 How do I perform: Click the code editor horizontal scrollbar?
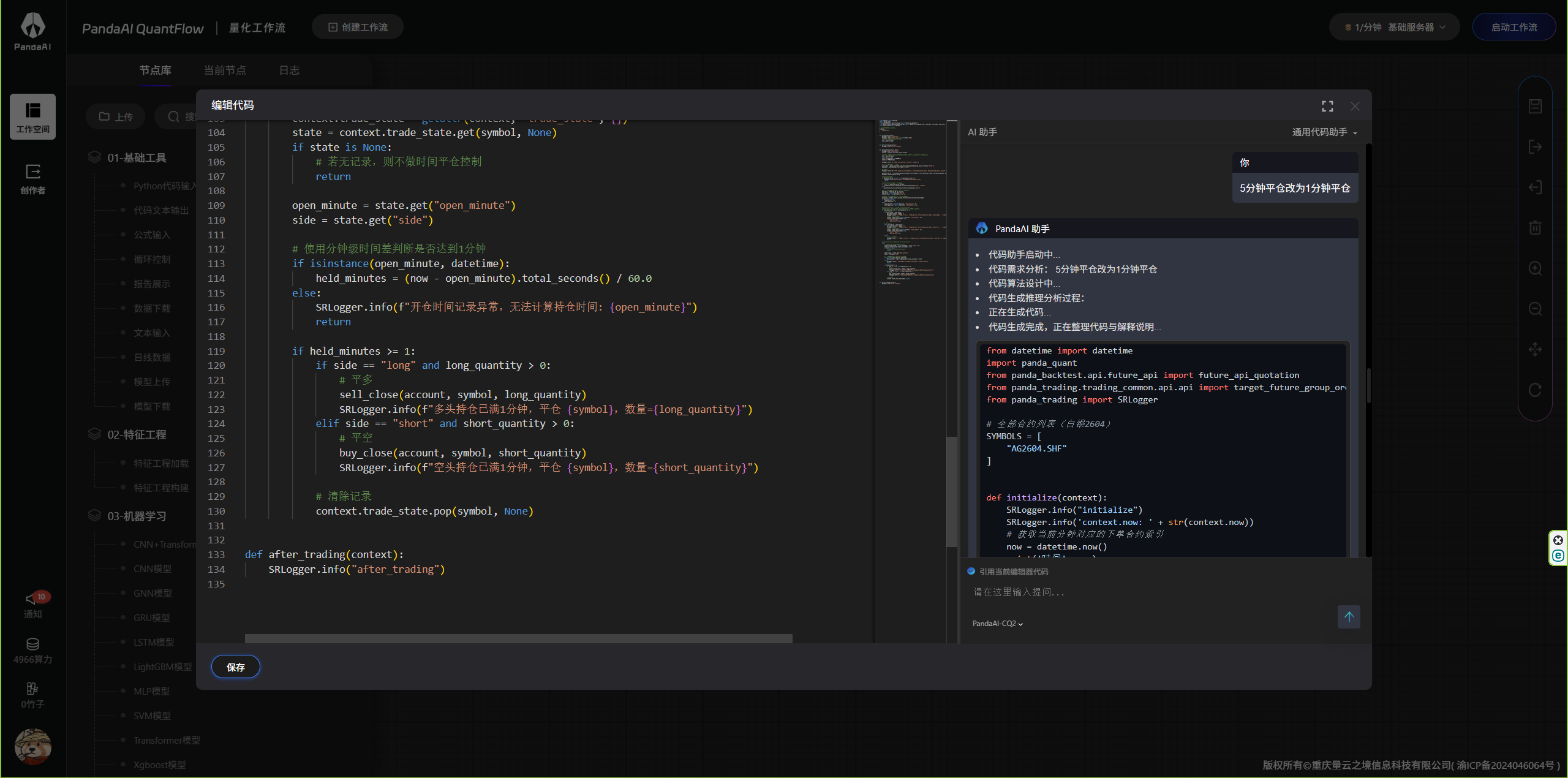(x=518, y=638)
